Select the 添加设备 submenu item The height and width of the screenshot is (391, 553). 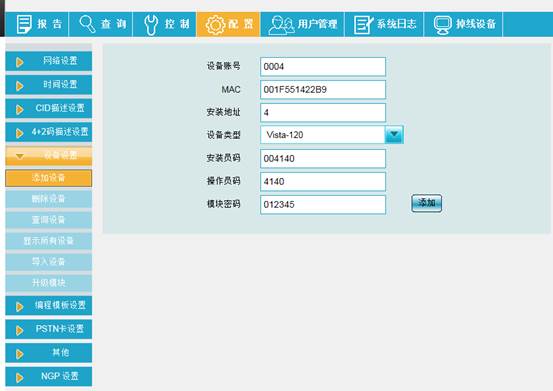click(49, 178)
